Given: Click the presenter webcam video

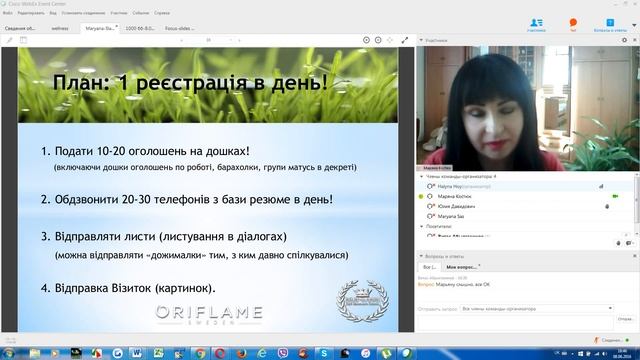Looking at the screenshot, I should [x=528, y=109].
